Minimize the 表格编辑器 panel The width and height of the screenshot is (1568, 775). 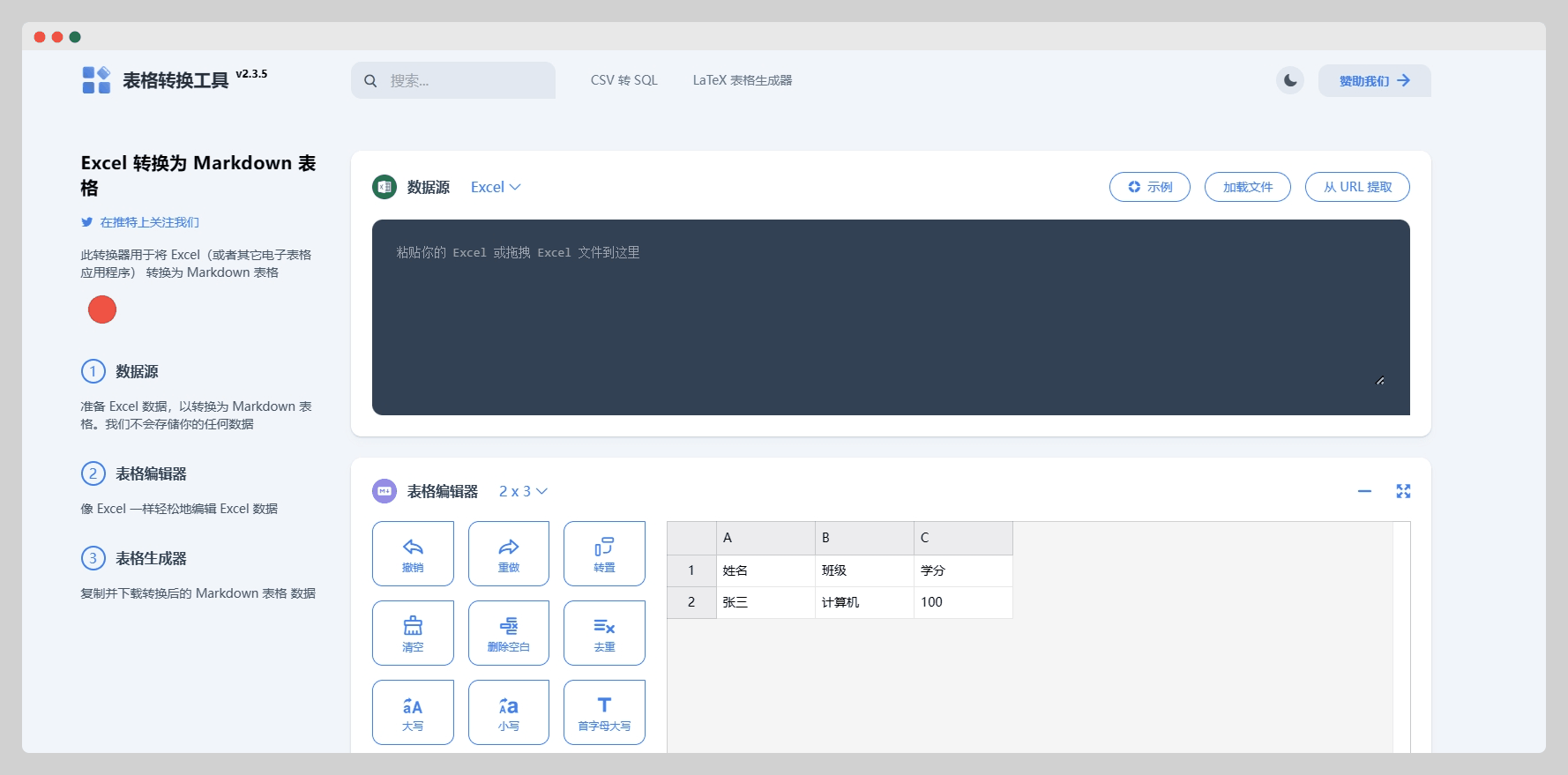click(1364, 491)
